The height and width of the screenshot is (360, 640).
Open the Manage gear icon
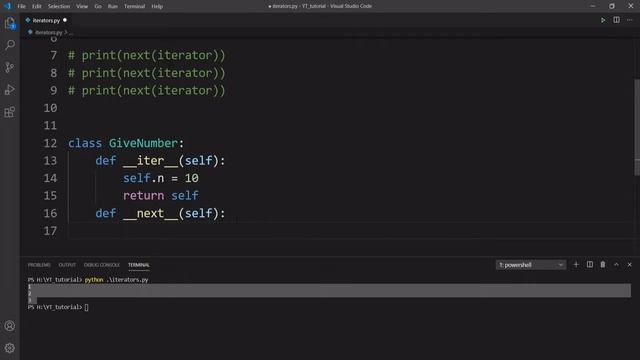10,348
